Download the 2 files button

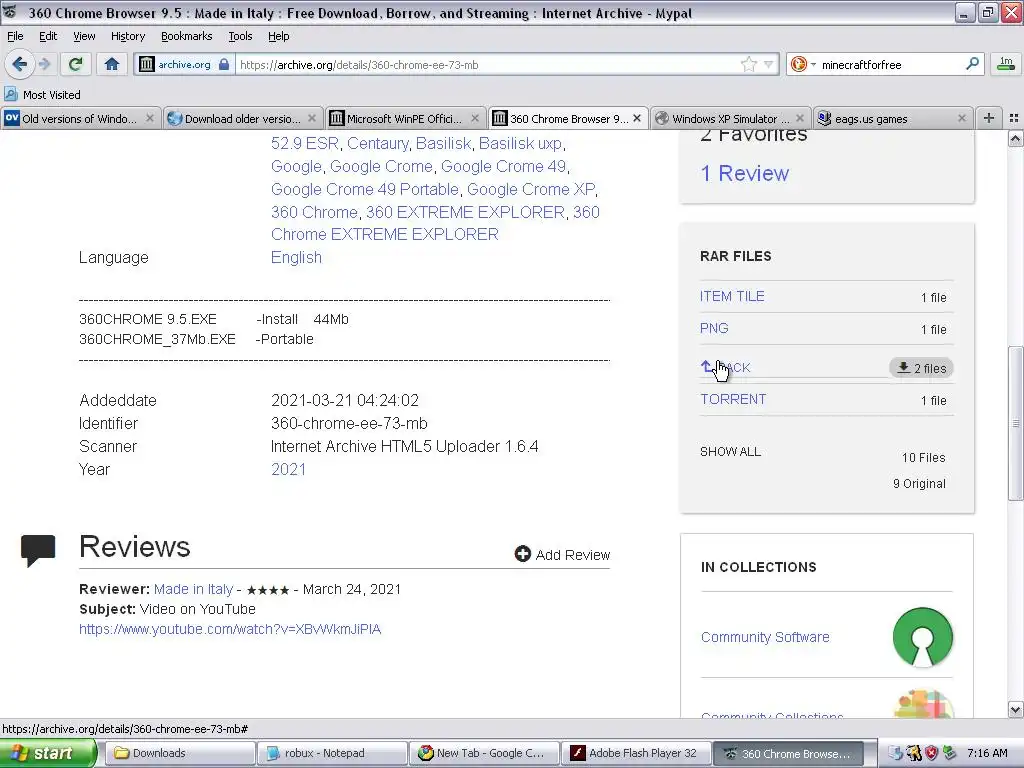click(921, 368)
